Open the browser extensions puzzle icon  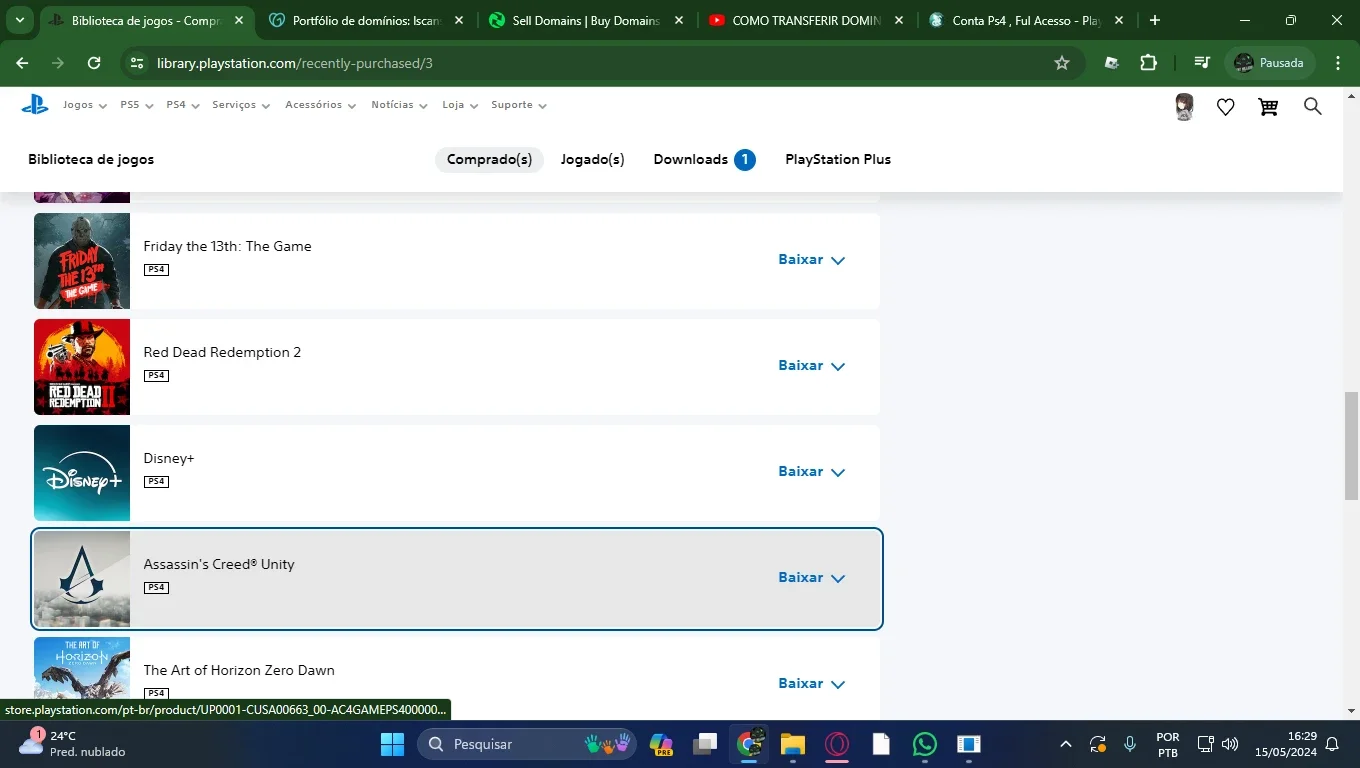[1148, 63]
